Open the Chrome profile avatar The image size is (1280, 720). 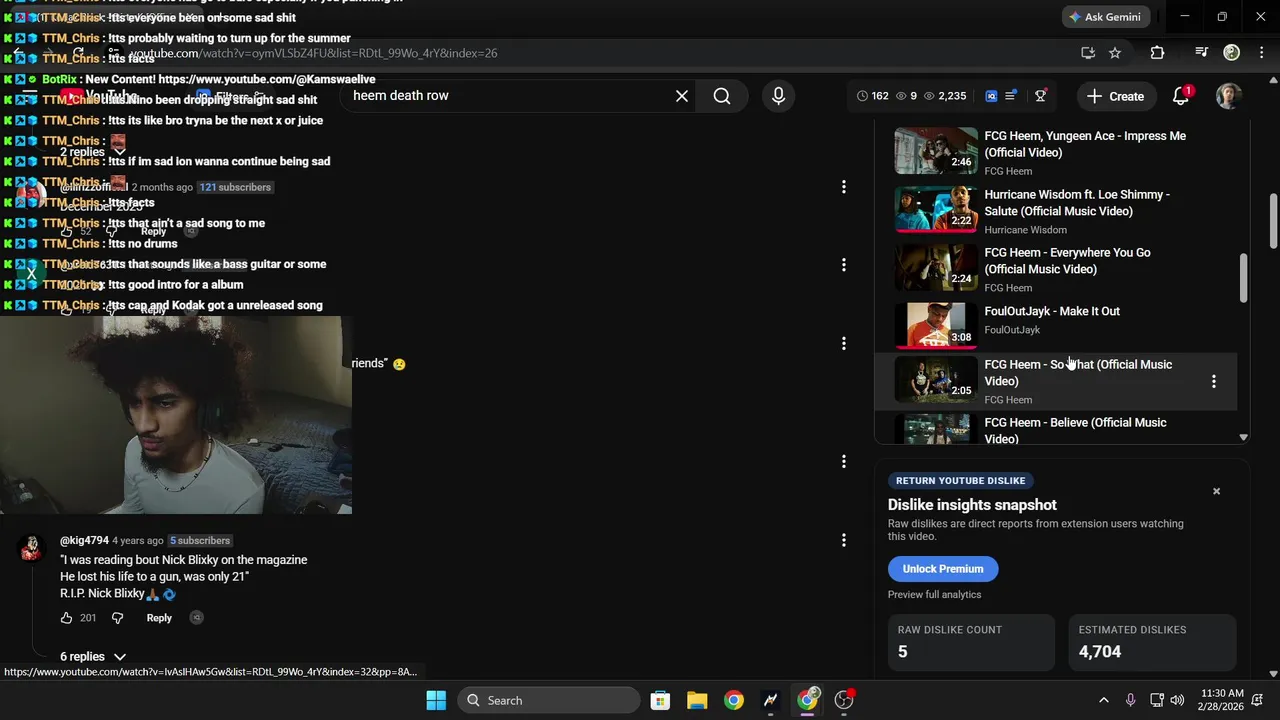click(x=1232, y=53)
